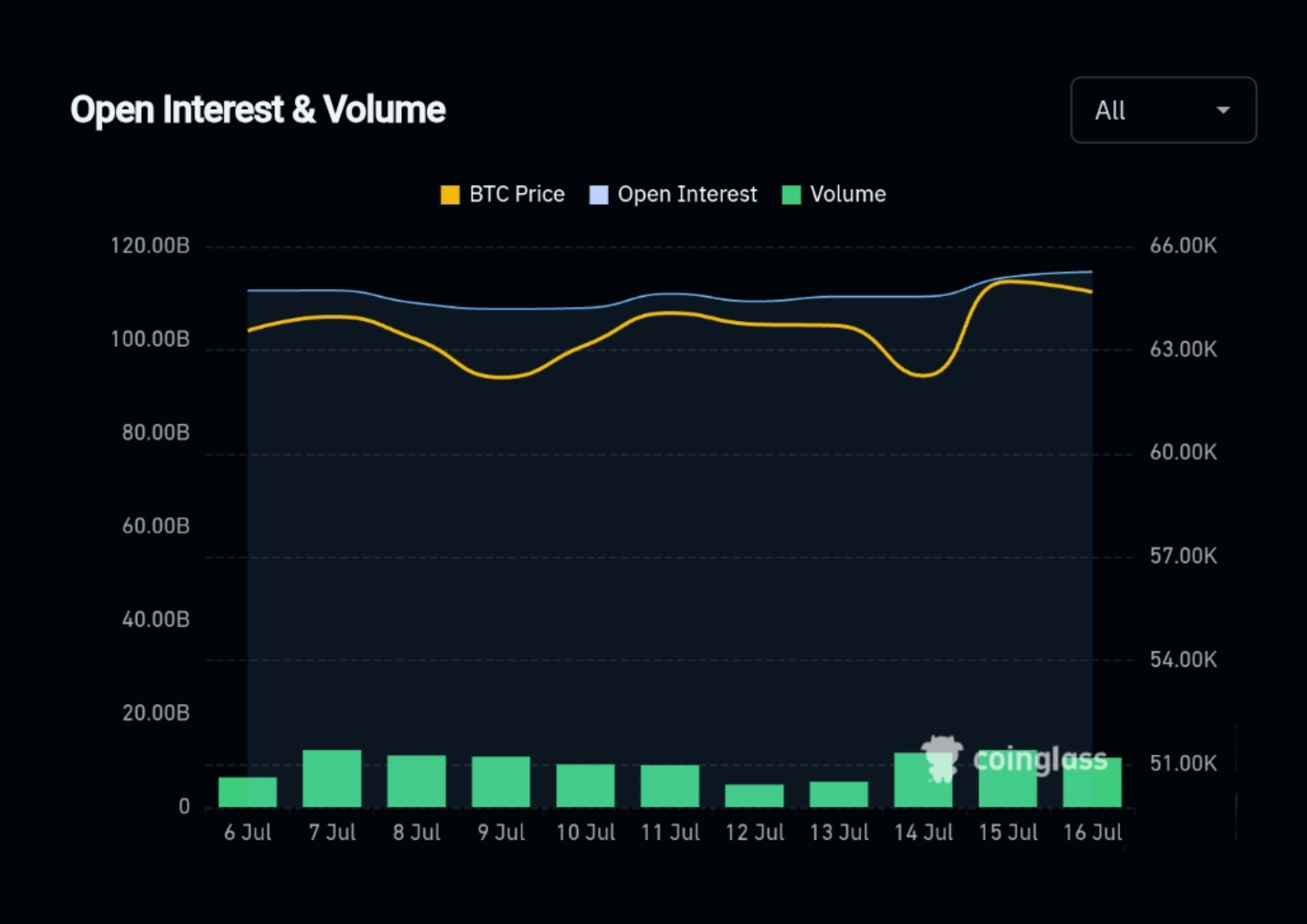The height and width of the screenshot is (924, 1307).
Task: Click the 40.00B axis label
Action: 156,619
